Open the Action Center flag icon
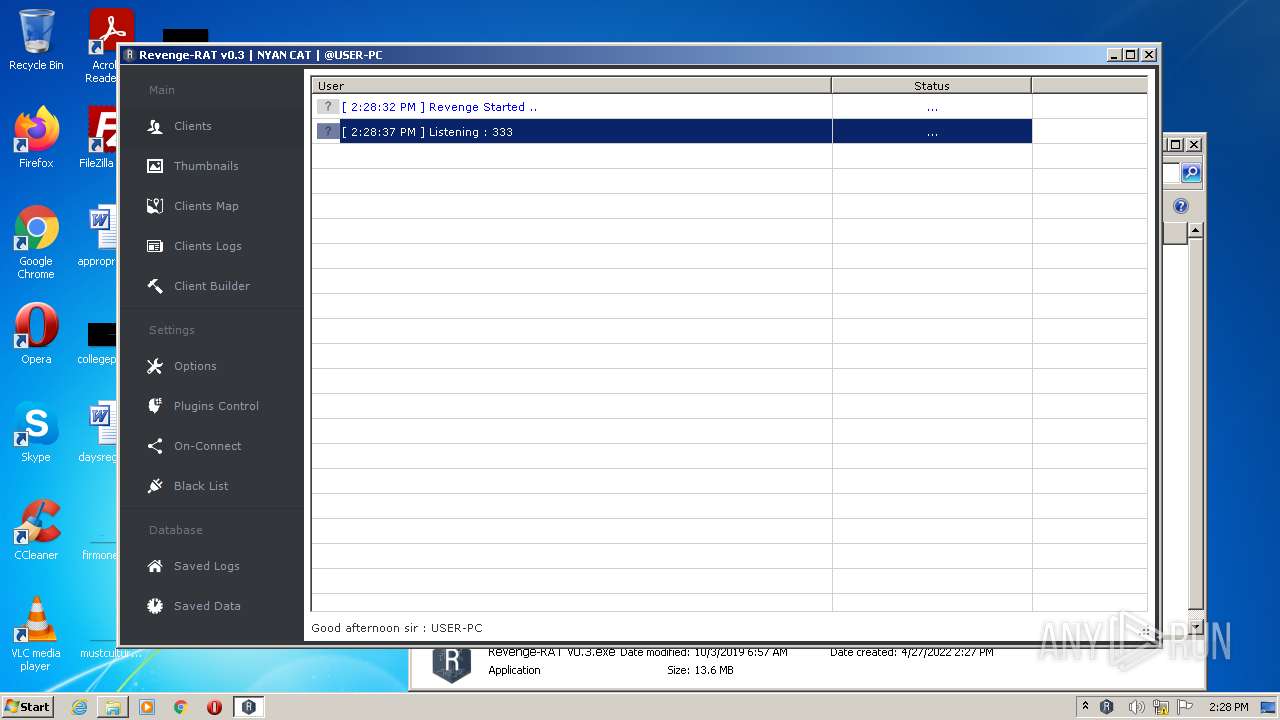This screenshot has width=1280, height=720. [x=1185, y=707]
